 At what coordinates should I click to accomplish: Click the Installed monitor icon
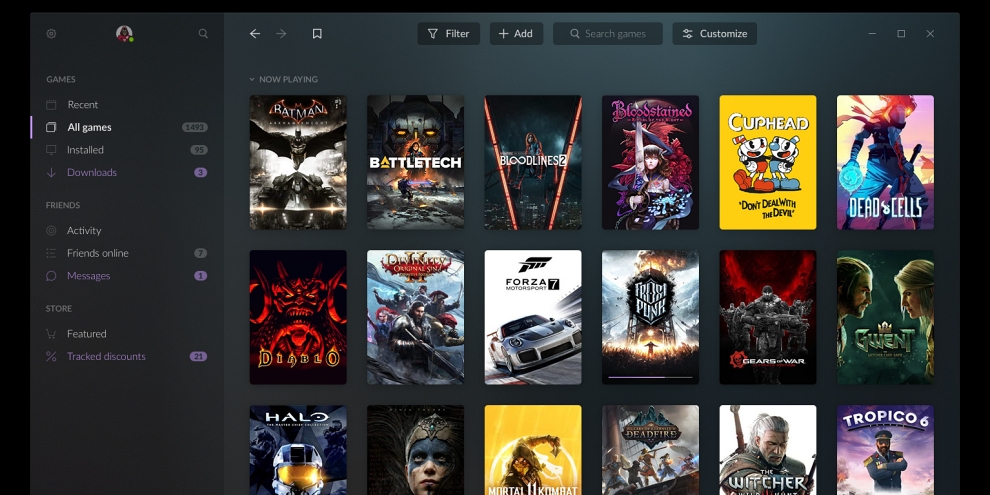tap(51, 150)
